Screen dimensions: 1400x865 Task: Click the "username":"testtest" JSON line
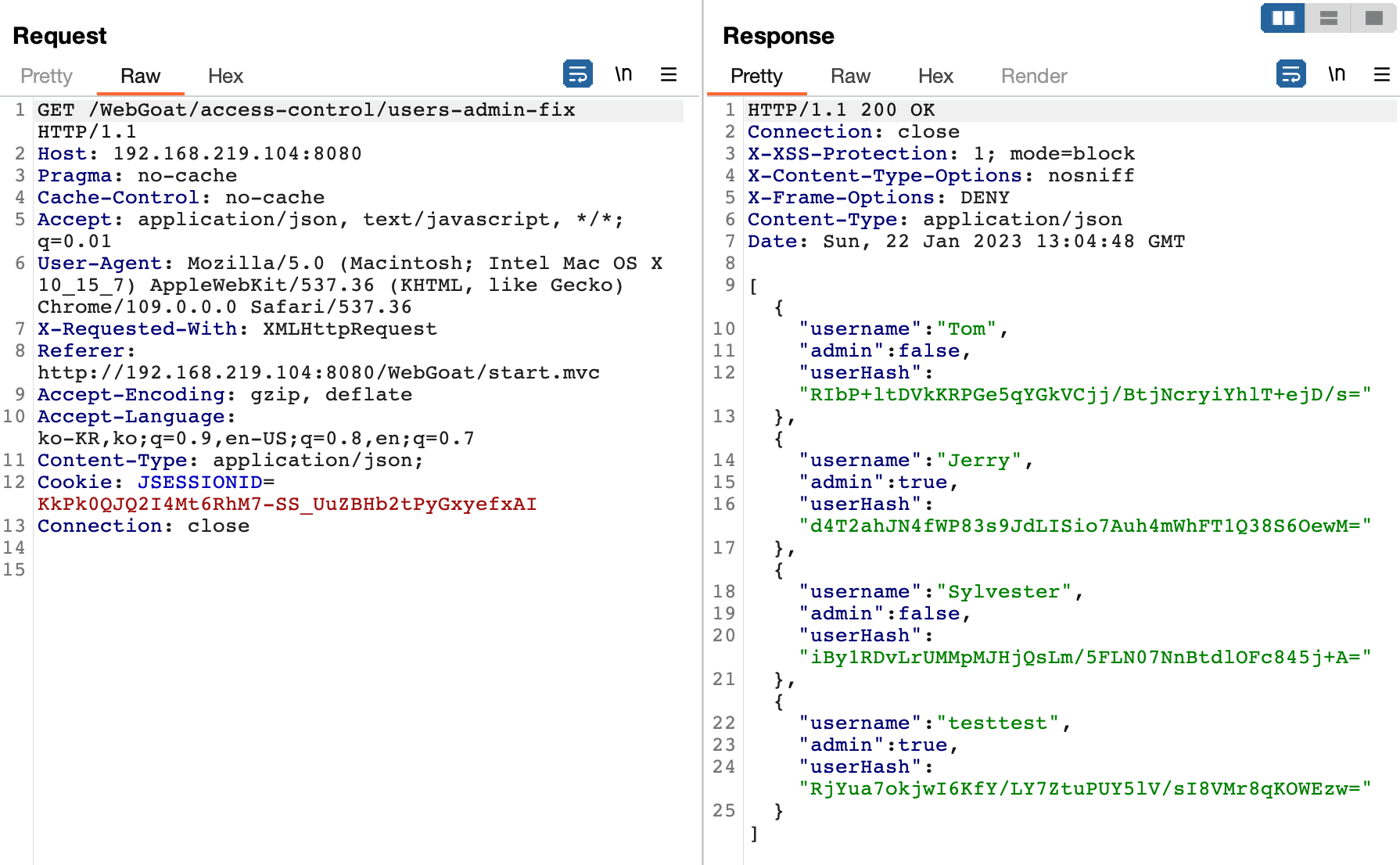click(935, 723)
